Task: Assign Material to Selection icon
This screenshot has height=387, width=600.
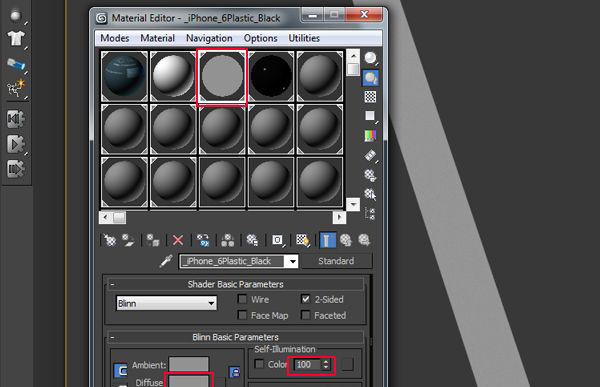Action: tap(153, 240)
